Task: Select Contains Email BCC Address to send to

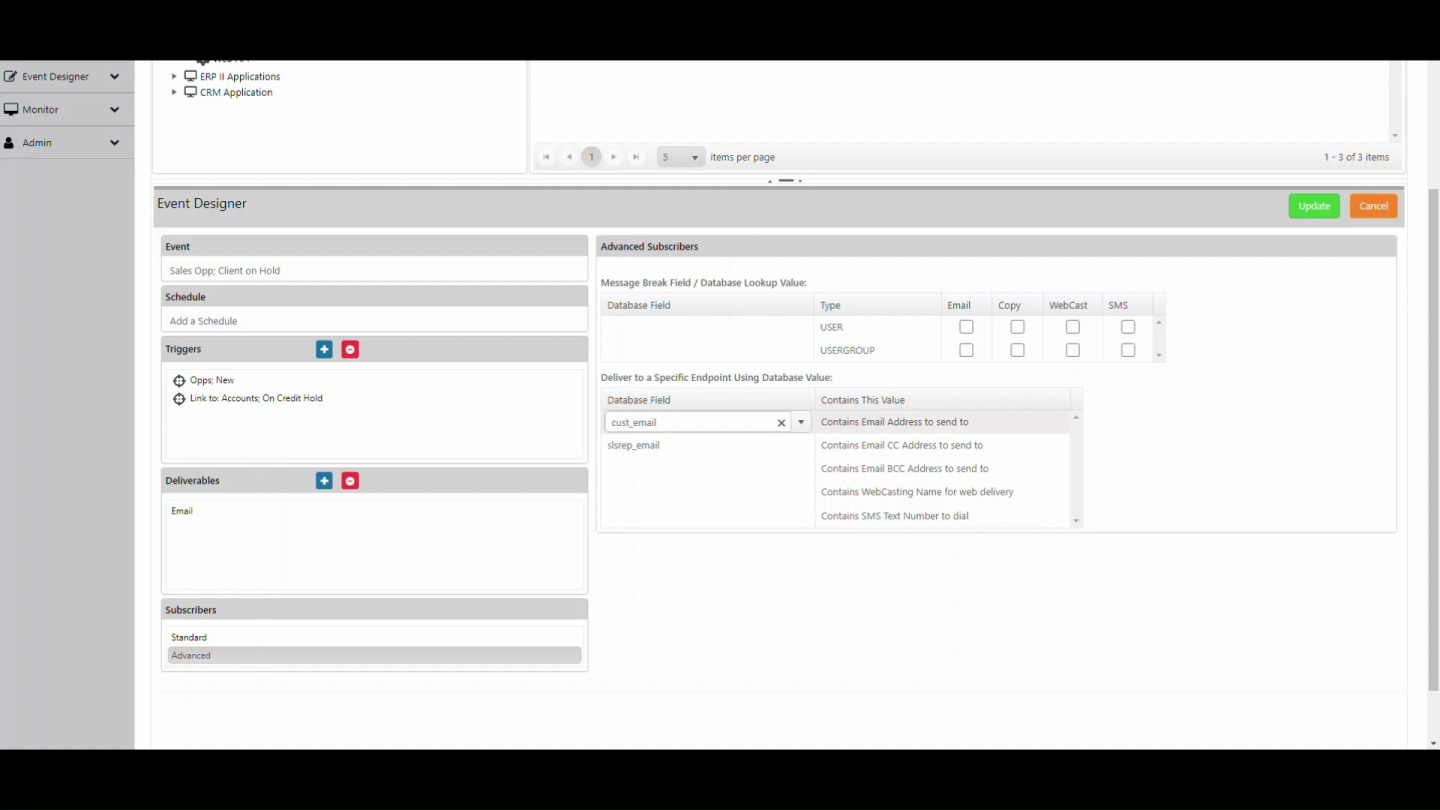Action: click(x=904, y=468)
